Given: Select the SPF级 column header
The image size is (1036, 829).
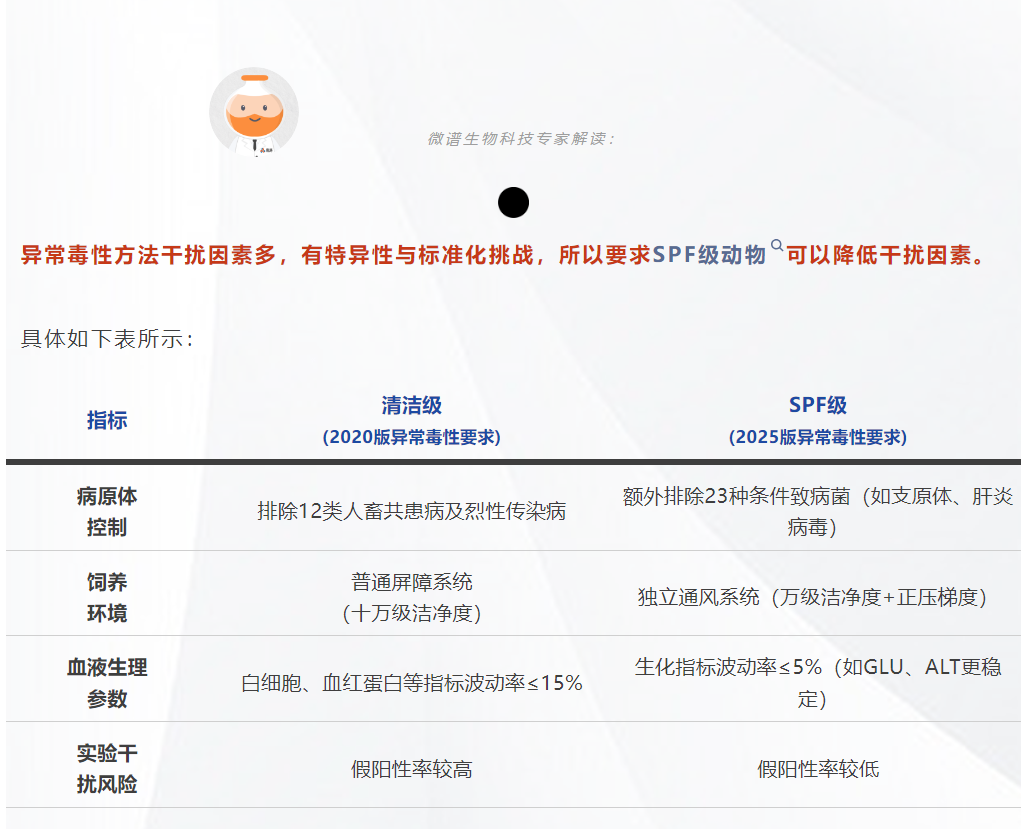Looking at the screenshot, I should pos(817,405).
